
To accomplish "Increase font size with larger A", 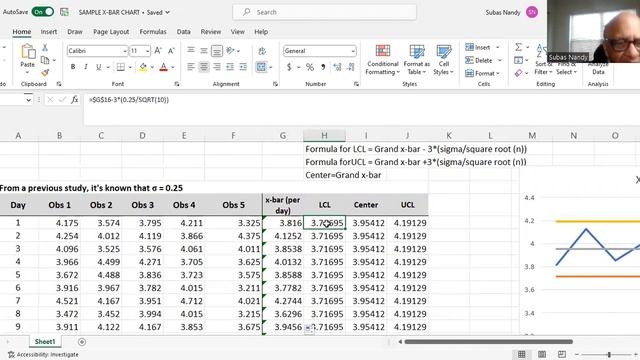I will (158, 51).
